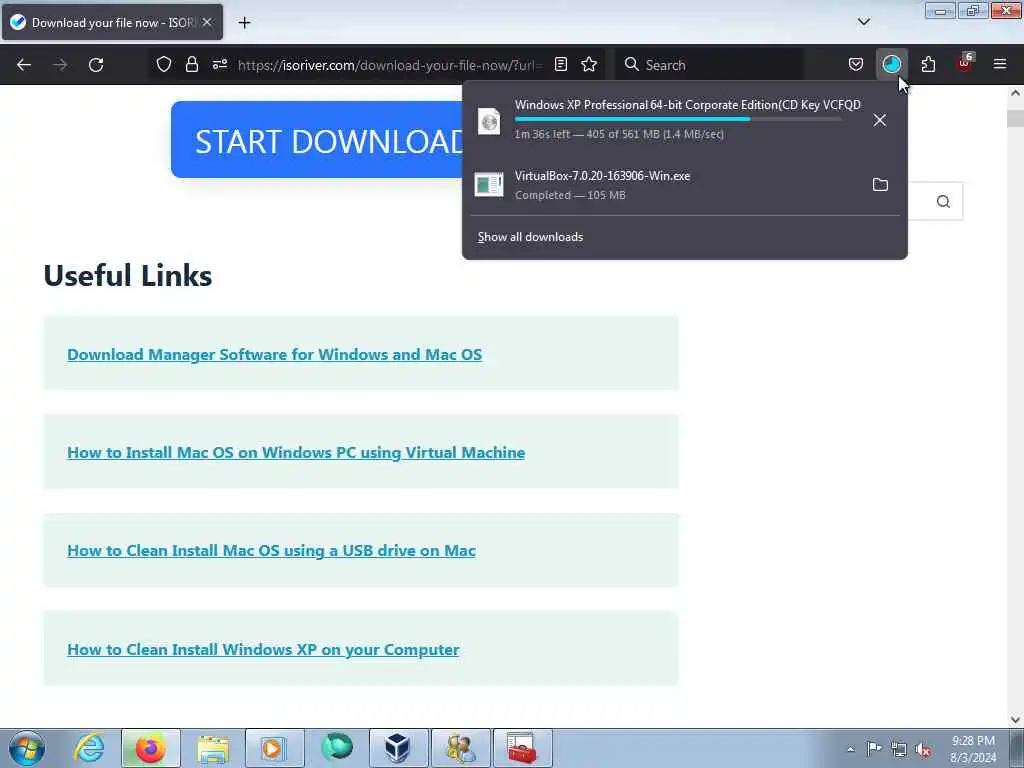Cancel the Windows XP download
Image resolution: width=1024 pixels, height=768 pixels.
coord(880,120)
